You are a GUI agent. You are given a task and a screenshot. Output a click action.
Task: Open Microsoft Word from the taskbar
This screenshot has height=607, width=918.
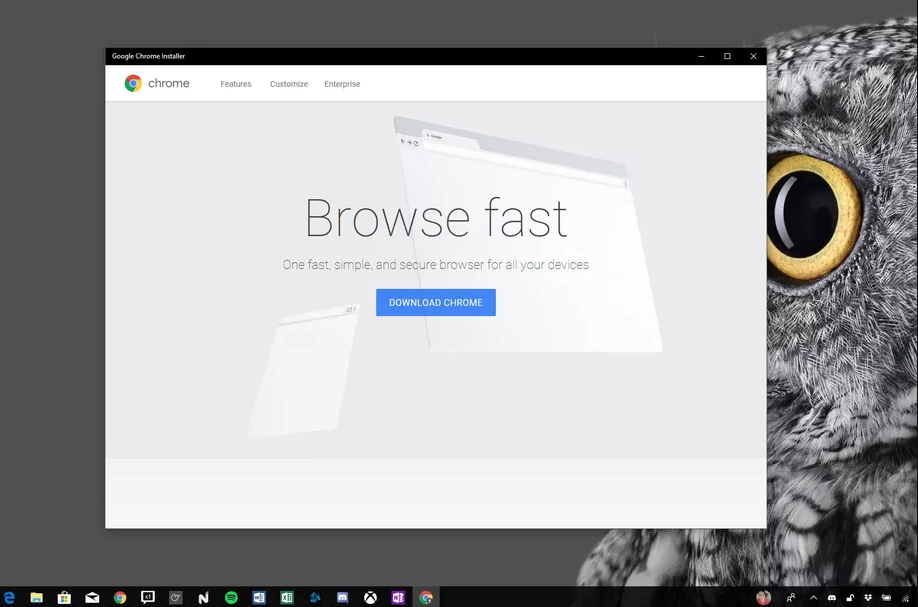(x=259, y=597)
